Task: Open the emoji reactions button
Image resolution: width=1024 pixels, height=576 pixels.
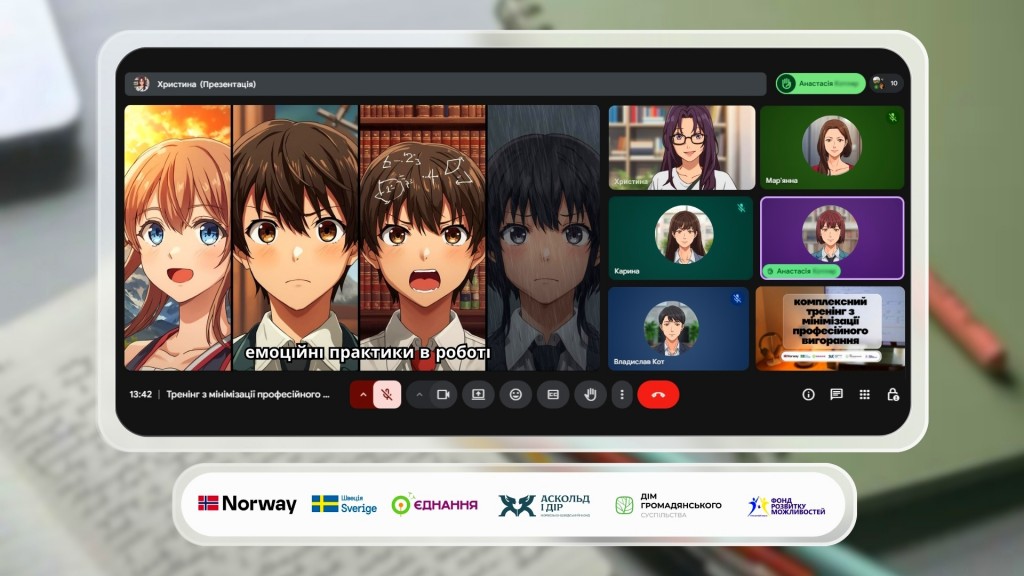Action: [x=516, y=394]
